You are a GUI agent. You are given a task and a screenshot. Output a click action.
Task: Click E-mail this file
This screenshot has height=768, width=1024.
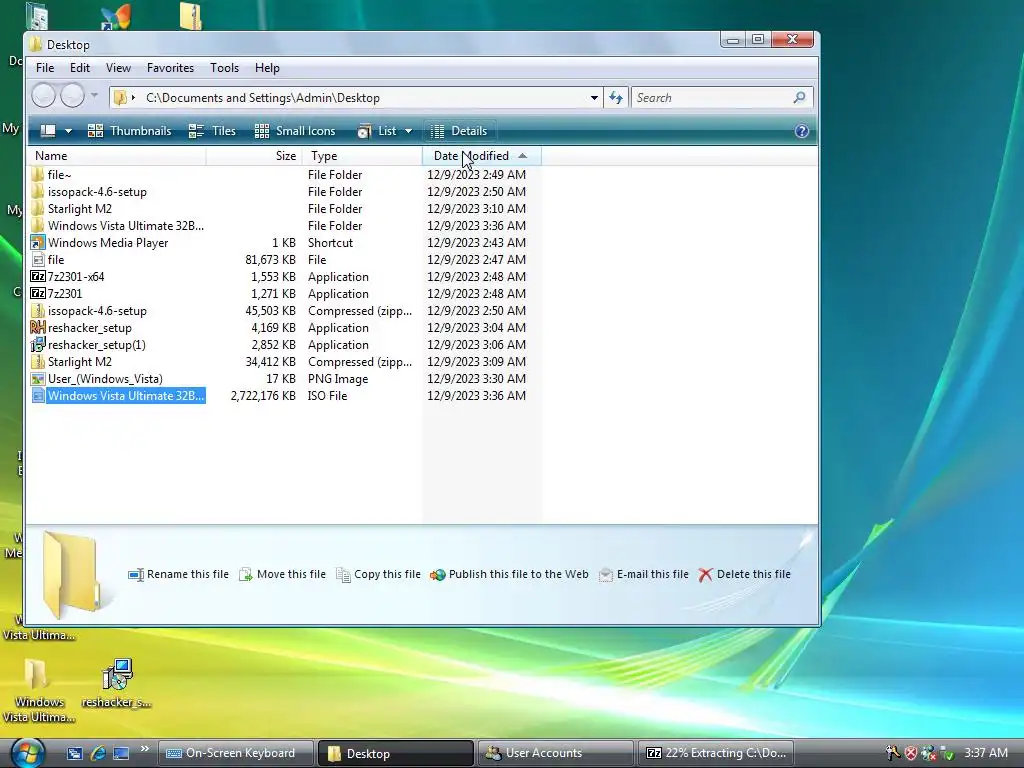(x=643, y=574)
